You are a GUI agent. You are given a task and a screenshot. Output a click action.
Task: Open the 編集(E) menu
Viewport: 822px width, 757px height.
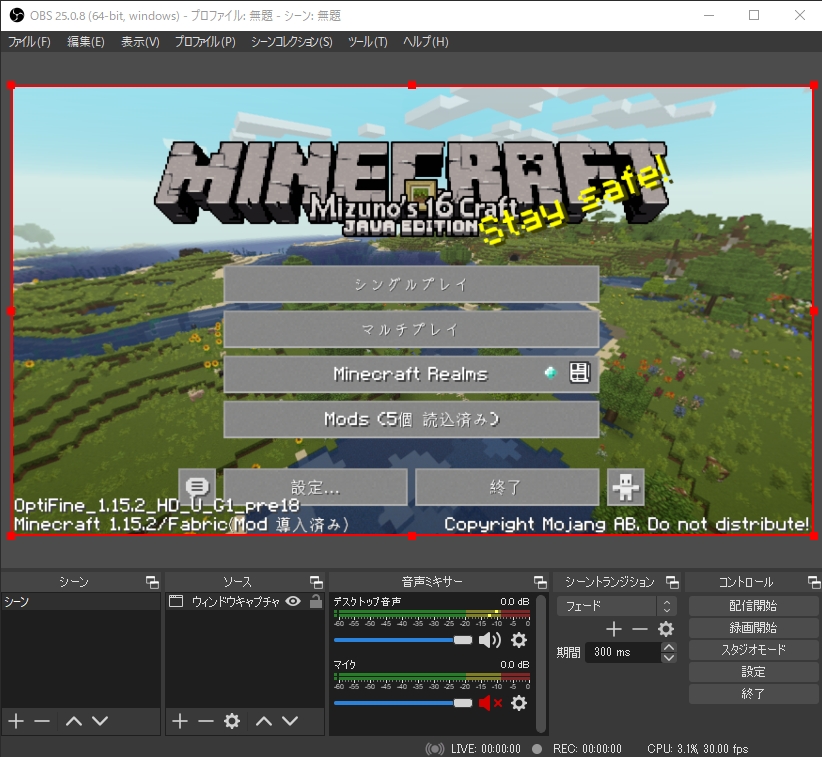[x=85, y=41]
